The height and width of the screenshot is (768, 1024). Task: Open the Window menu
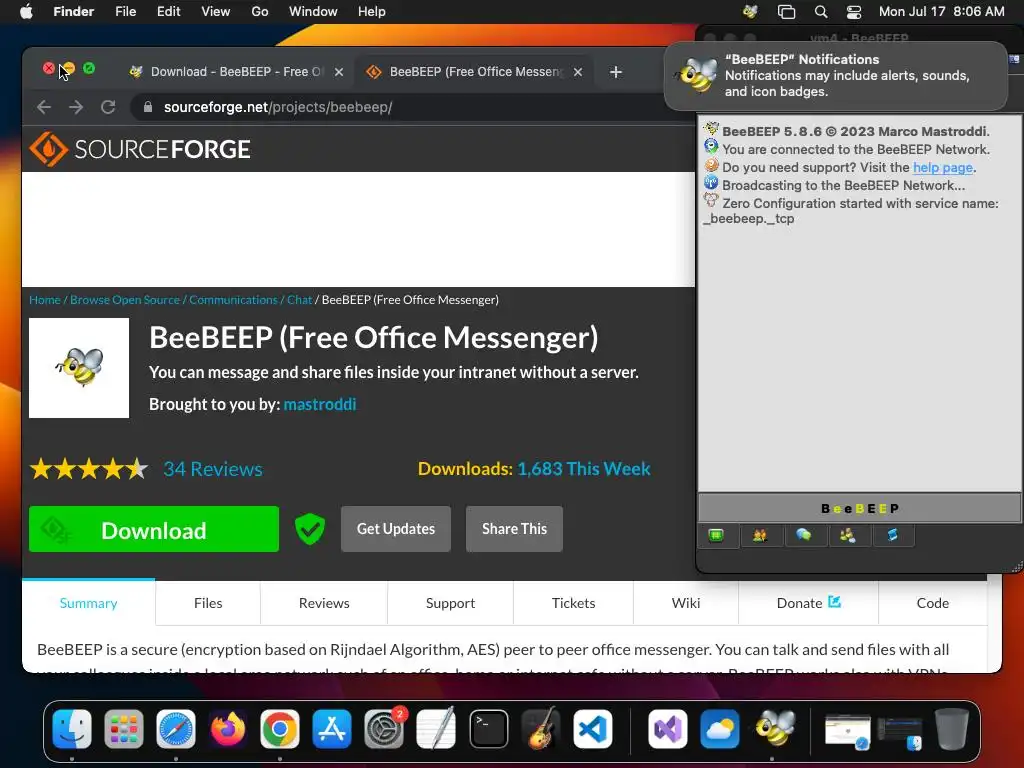click(313, 11)
